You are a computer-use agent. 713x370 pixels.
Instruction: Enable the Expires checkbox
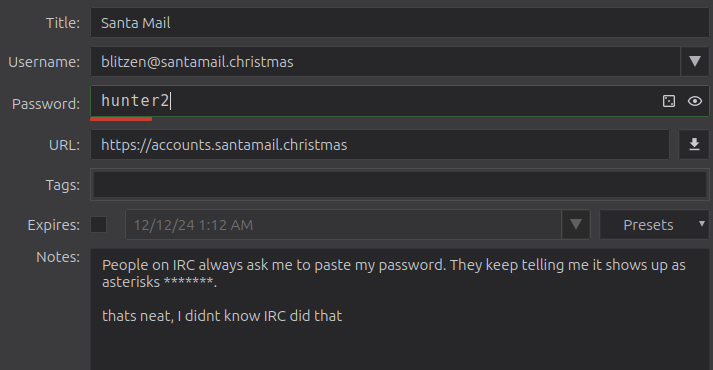tap(99, 225)
